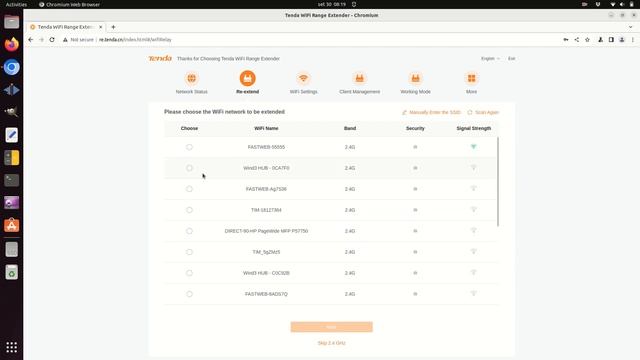Viewport: 640px width, 360px height.
Task: Select the FASTWEB-55555 network radio button
Action: point(189,147)
